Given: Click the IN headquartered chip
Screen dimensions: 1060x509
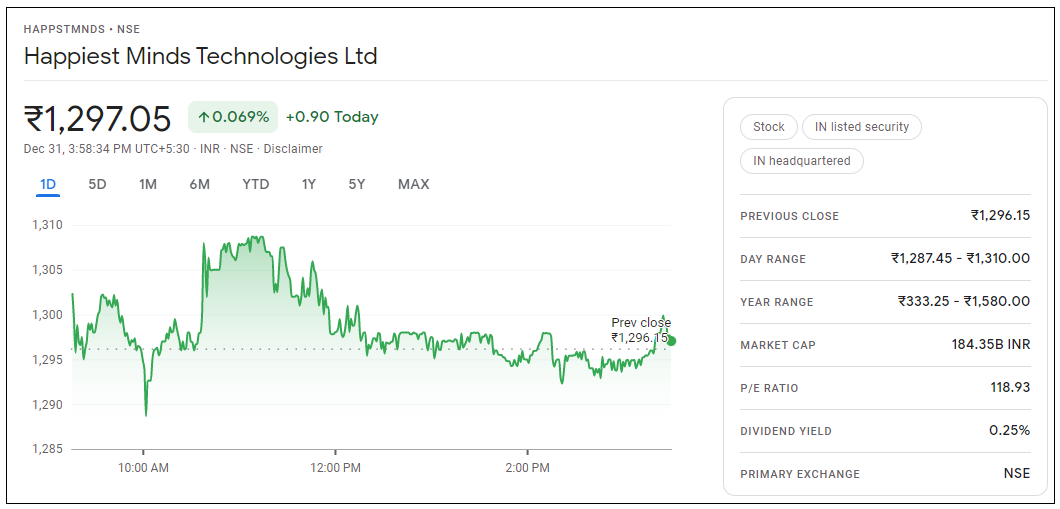Looking at the screenshot, I should (802, 161).
